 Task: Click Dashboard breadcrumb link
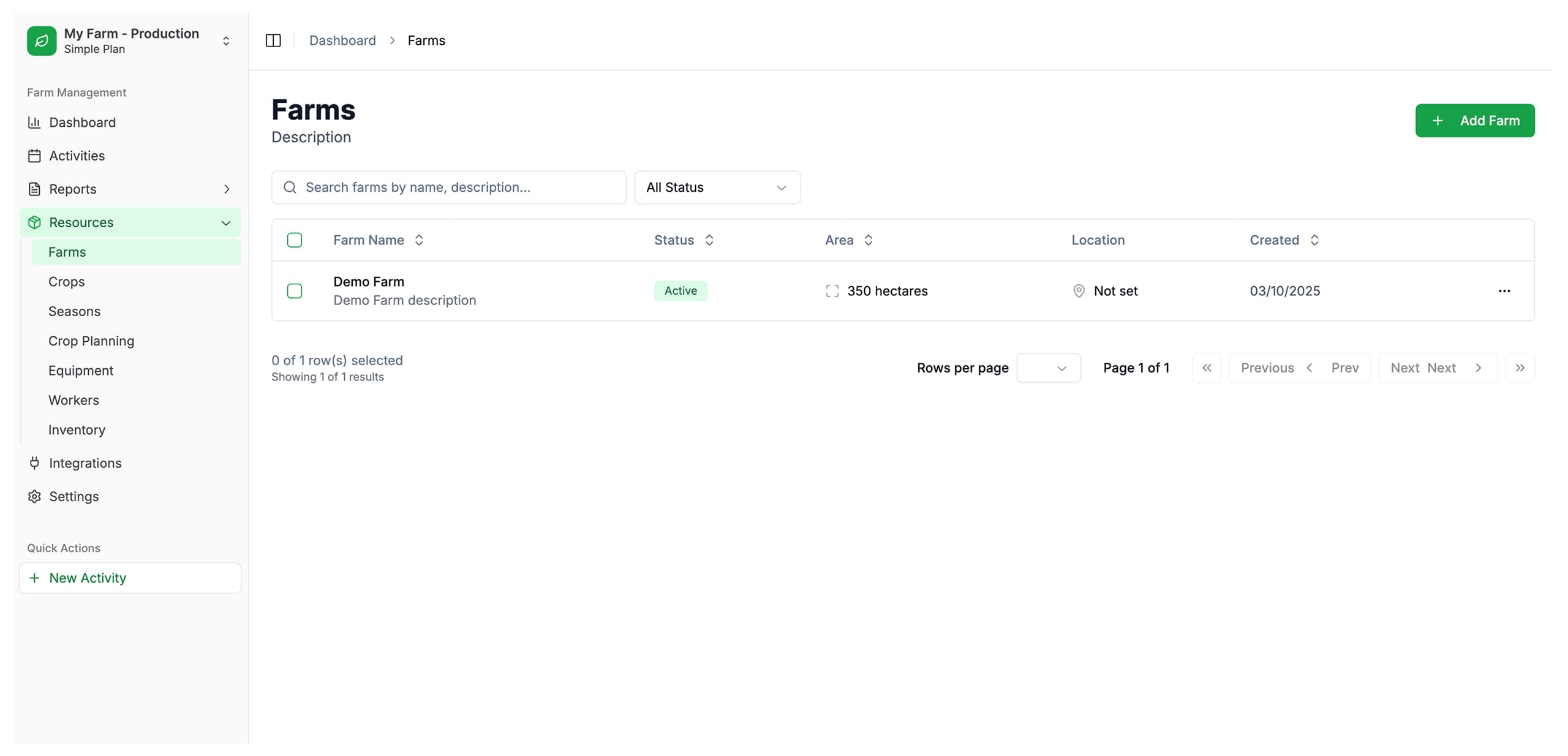coord(342,40)
